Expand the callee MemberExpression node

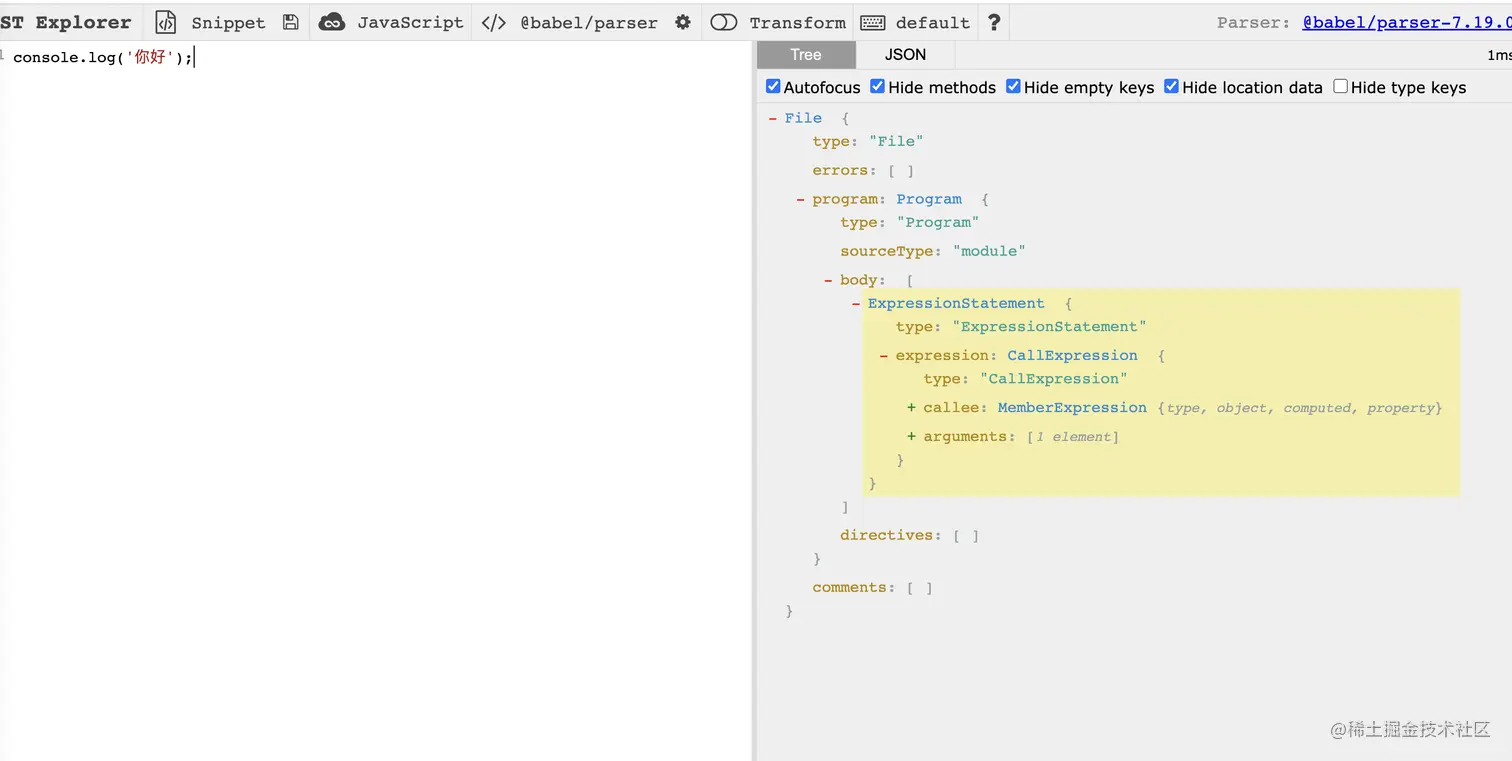(x=912, y=407)
